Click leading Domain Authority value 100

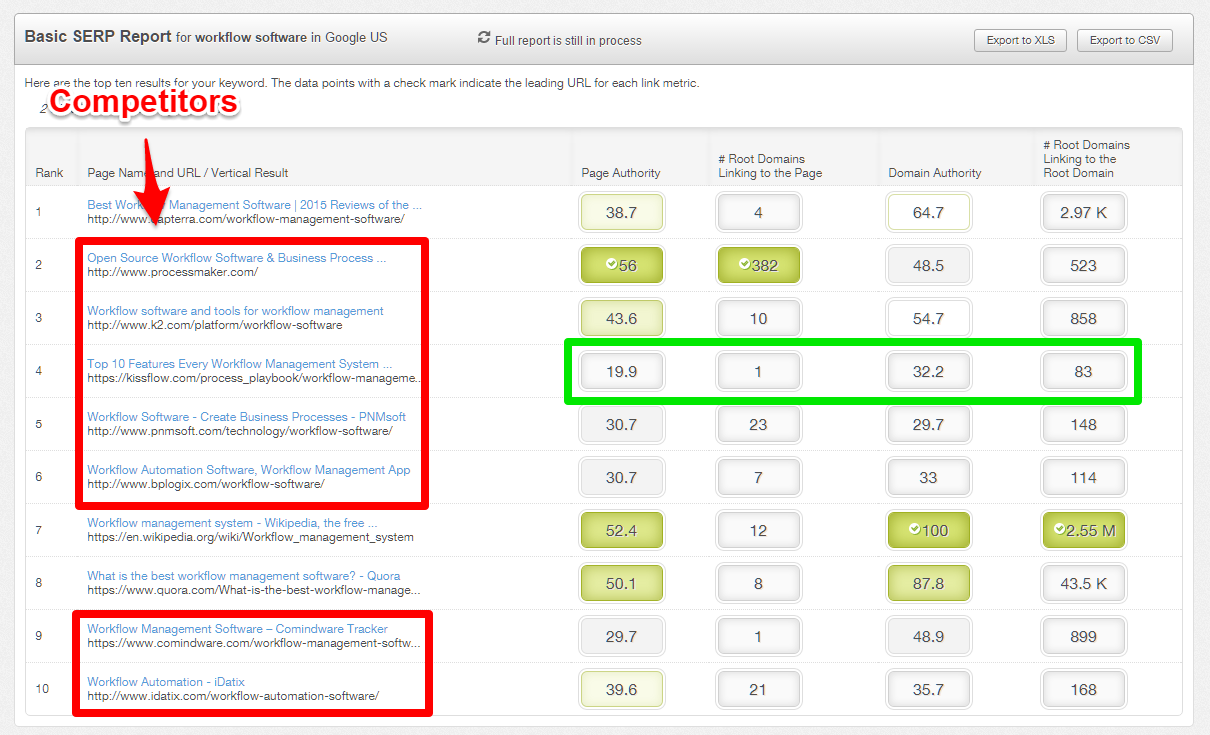pos(928,531)
